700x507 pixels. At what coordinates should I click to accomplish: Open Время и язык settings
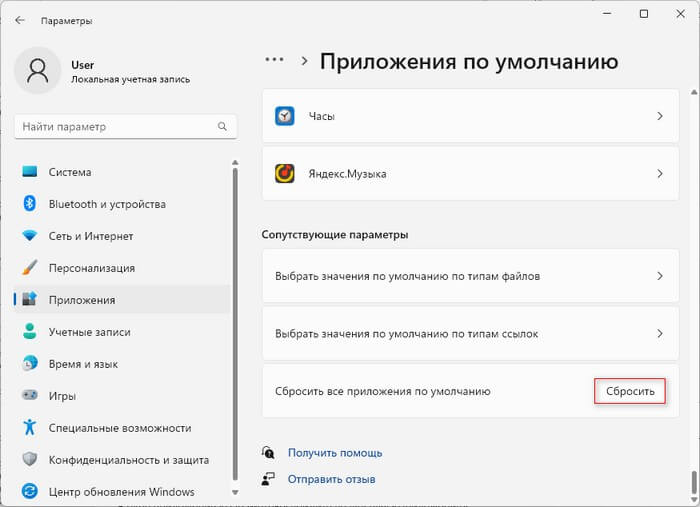coord(121,364)
